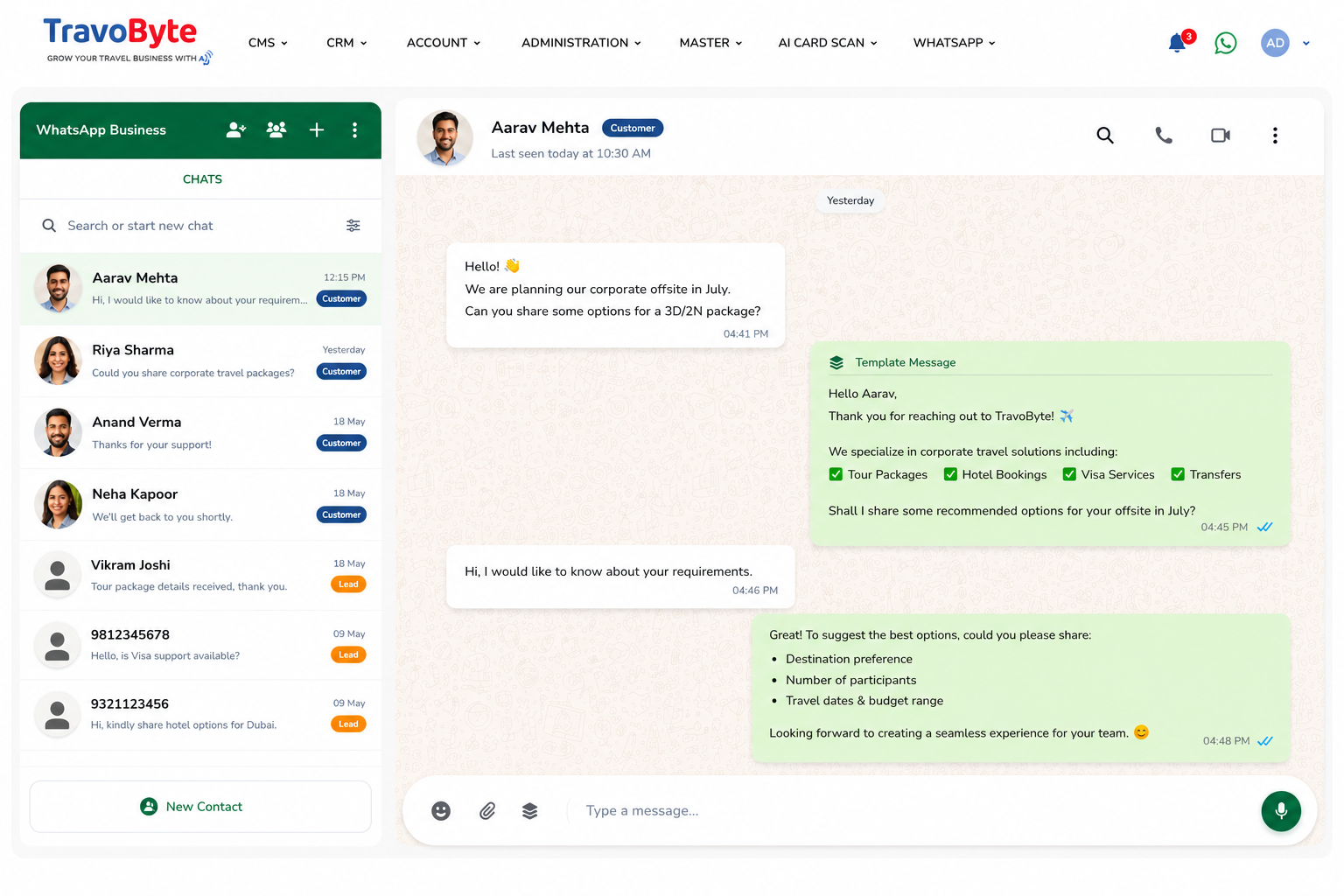This screenshot has height=896, width=1344.
Task: Click the sidebar search magnifier icon
Action: (x=49, y=226)
